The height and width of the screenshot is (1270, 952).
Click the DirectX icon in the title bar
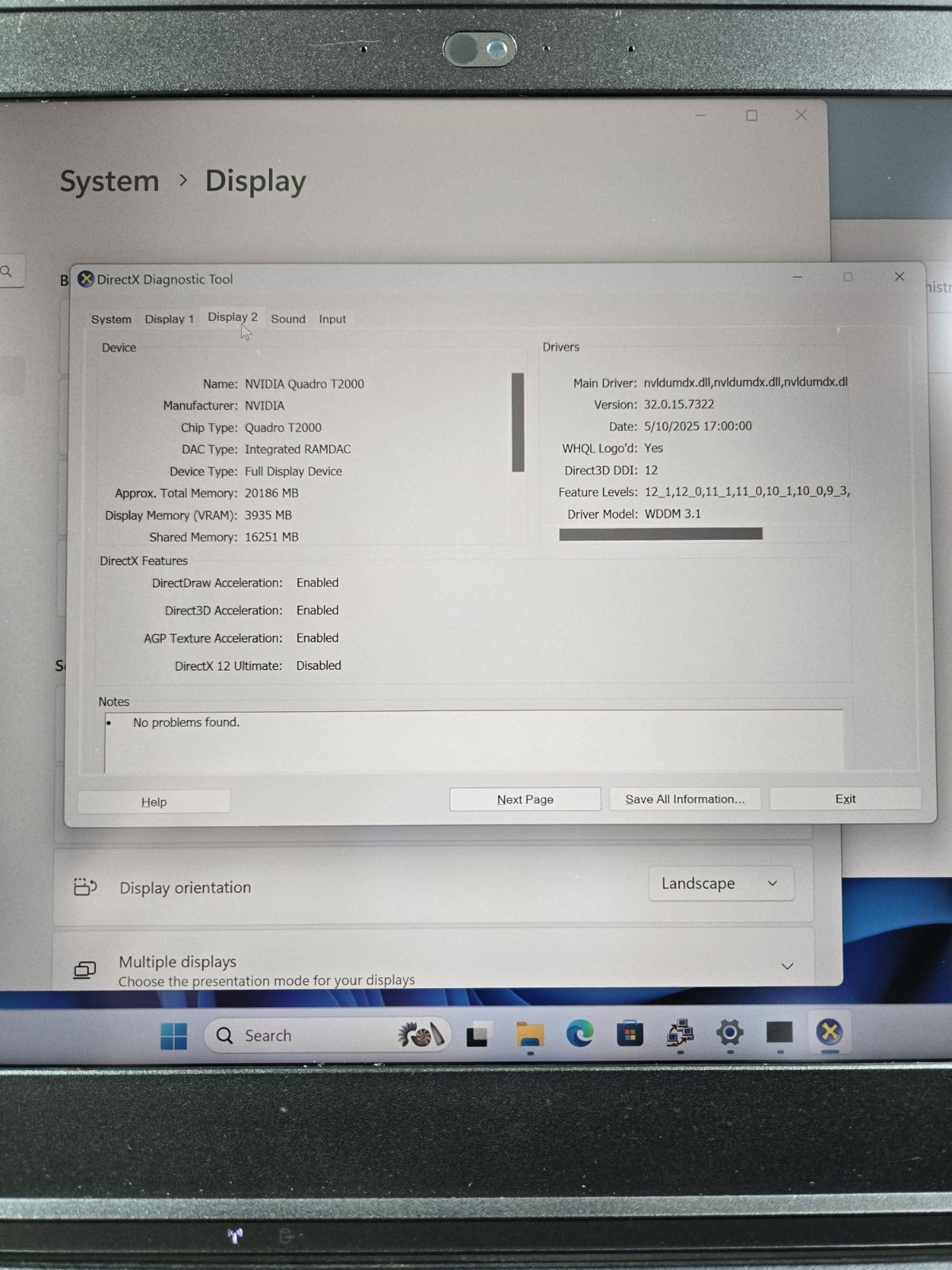tap(86, 279)
